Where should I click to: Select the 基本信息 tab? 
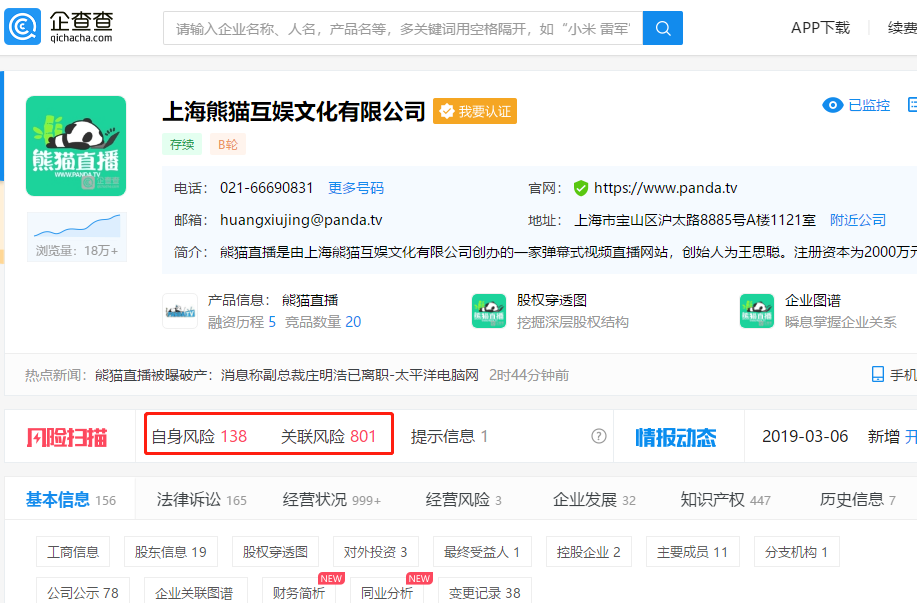click(x=71, y=499)
